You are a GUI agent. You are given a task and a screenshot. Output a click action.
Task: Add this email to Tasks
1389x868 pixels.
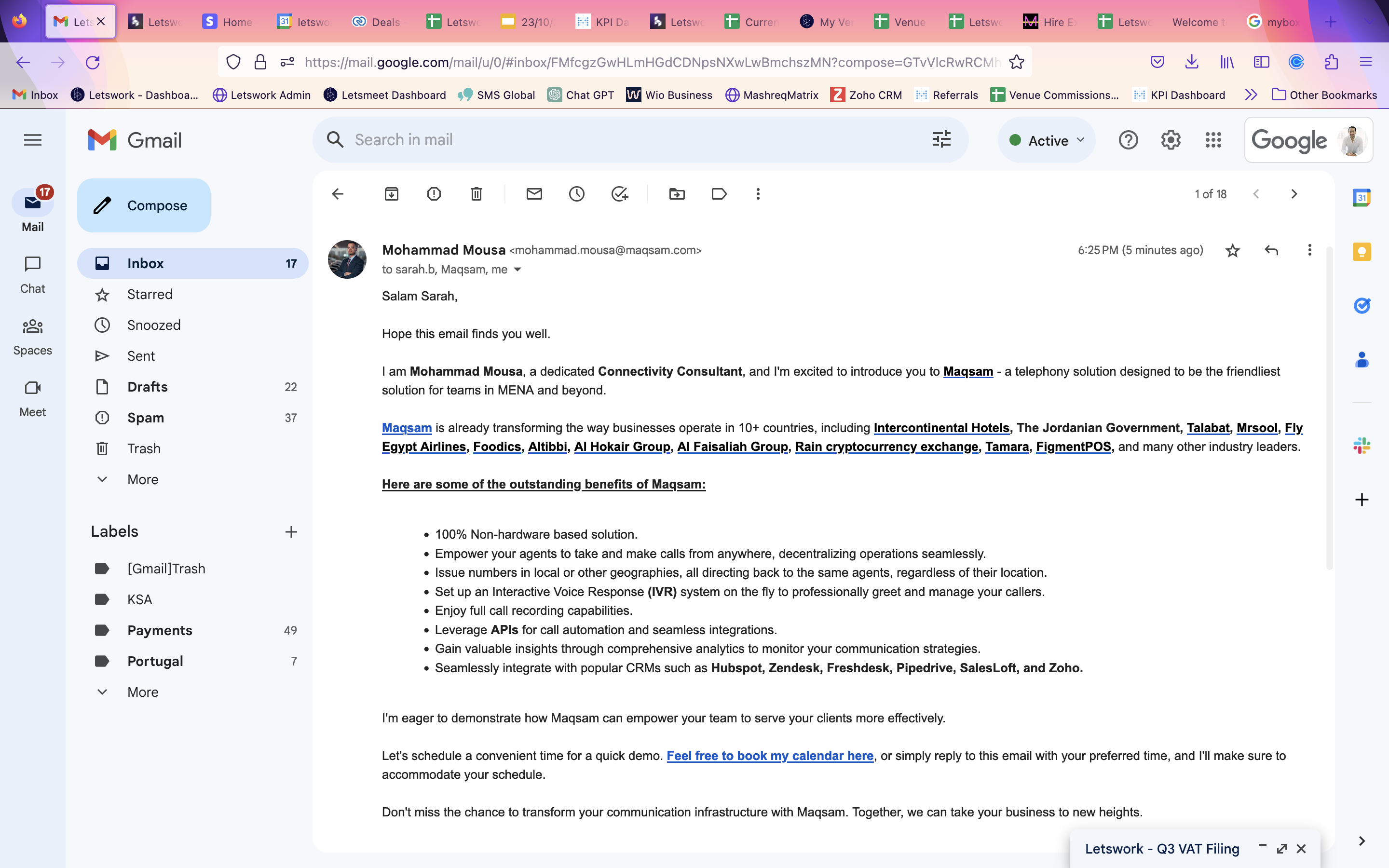pos(620,194)
